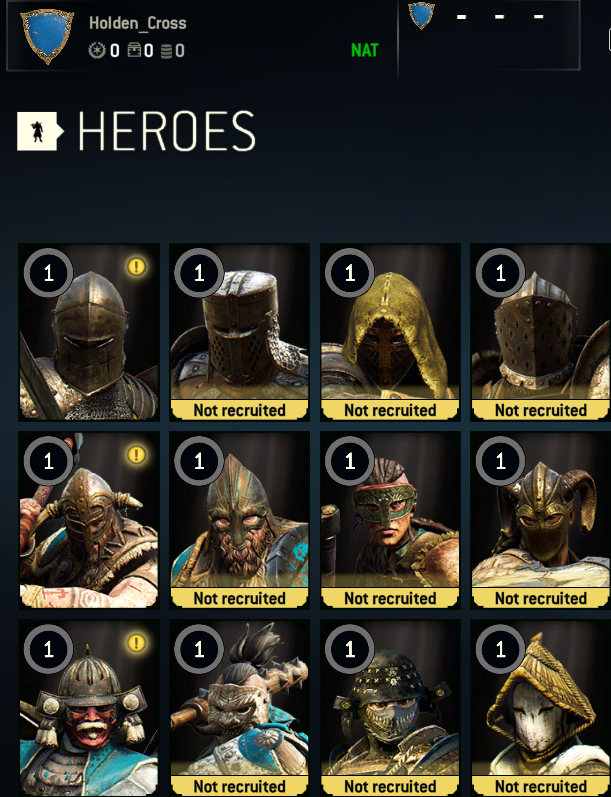Select the Conqueror bucket-helmet hero card

tap(239, 332)
